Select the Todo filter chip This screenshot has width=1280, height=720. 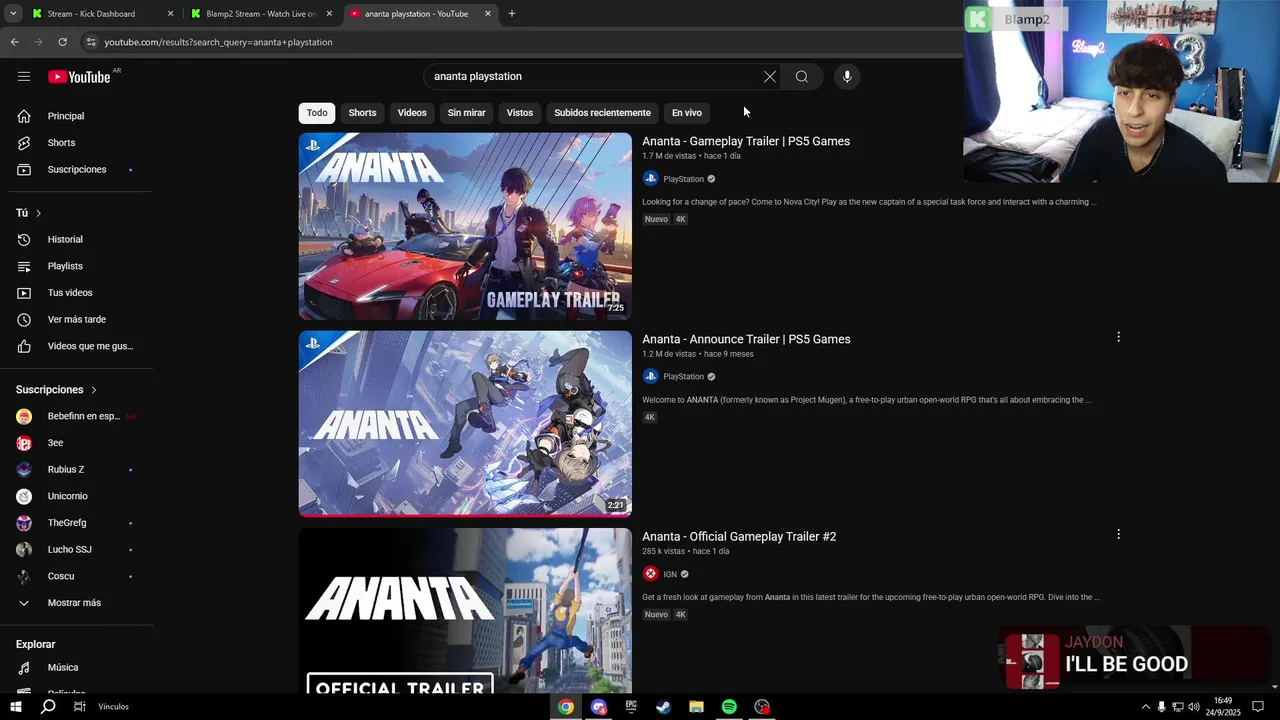317,112
